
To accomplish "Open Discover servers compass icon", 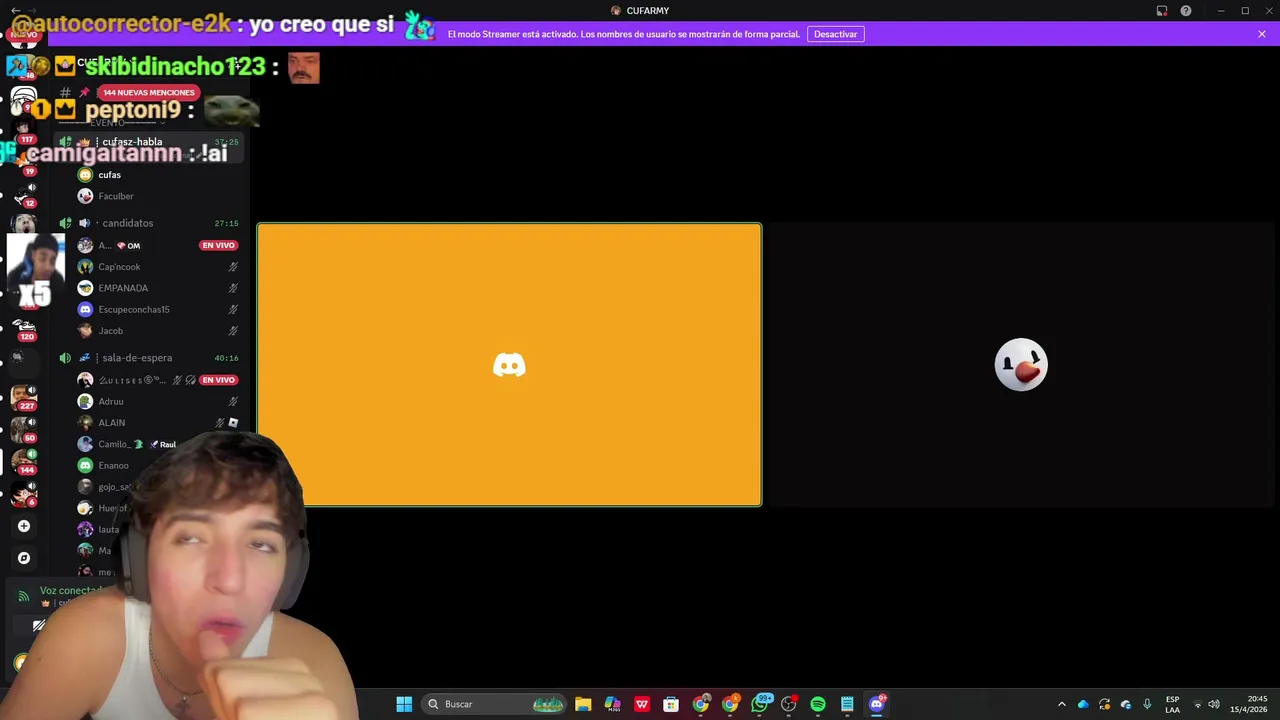I will point(24,558).
